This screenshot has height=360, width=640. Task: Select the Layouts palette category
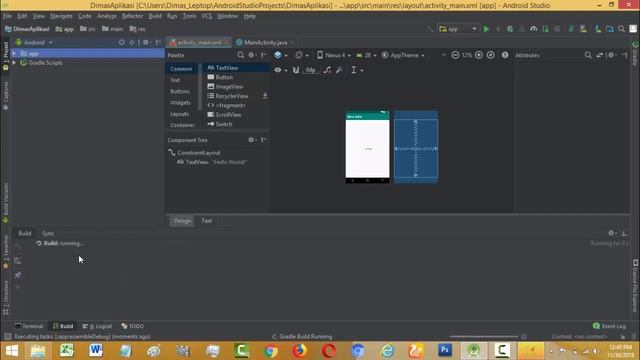click(180, 114)
